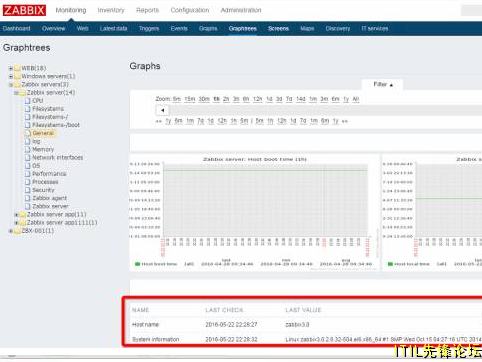This screenshot has height=362, width=482.
Task: Click the WEB(18) folder icon
Action: click(x=17, y=68)
